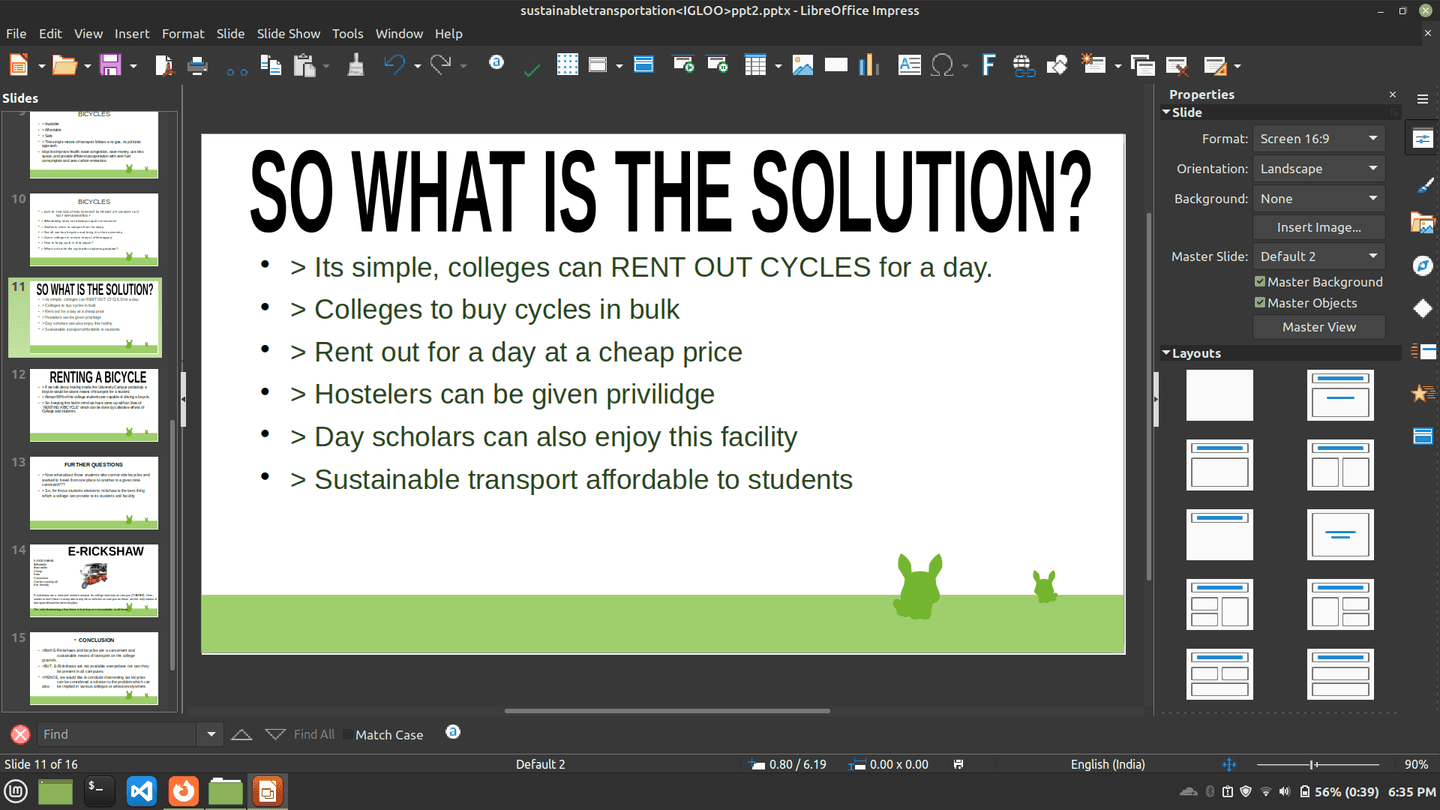The height and width of the screenshot is (810, 1440).
Task: Collapse the Layouts section
Action: click(x=1166, y=353)
